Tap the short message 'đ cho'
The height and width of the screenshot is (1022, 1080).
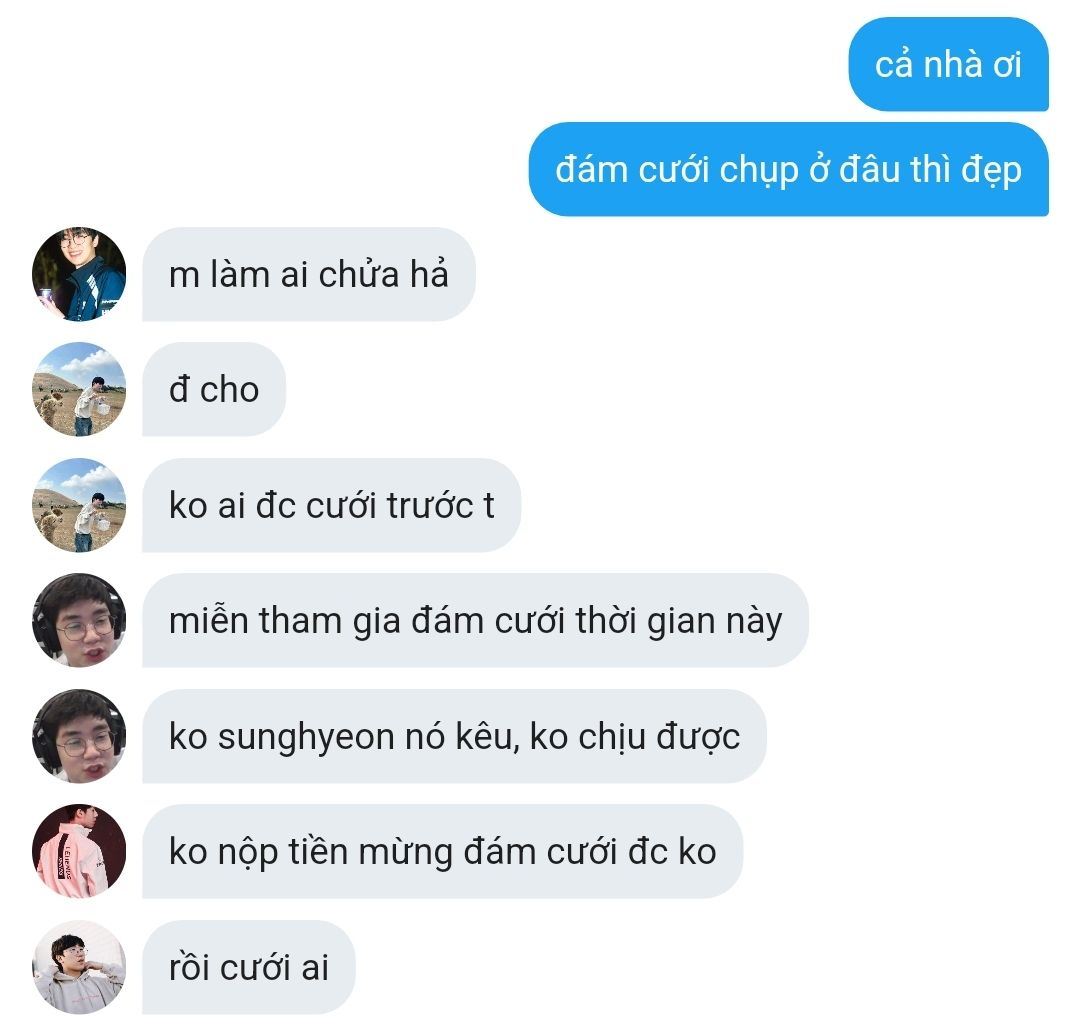coord(214,389)
